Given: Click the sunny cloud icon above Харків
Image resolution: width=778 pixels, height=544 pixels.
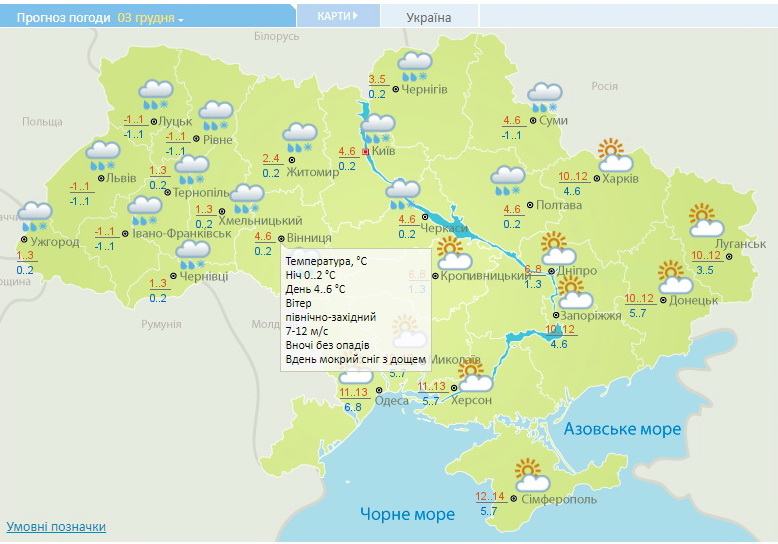Looking at the screenshot, I should [x=615, y=155].
